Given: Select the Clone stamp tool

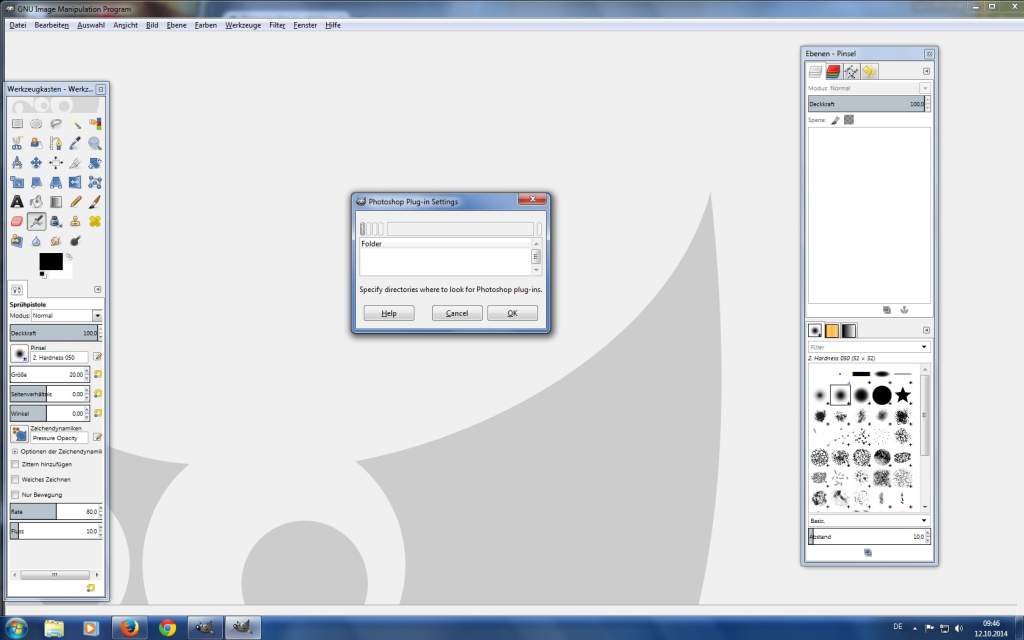Looking at the screenshot, I should (76, 221).
